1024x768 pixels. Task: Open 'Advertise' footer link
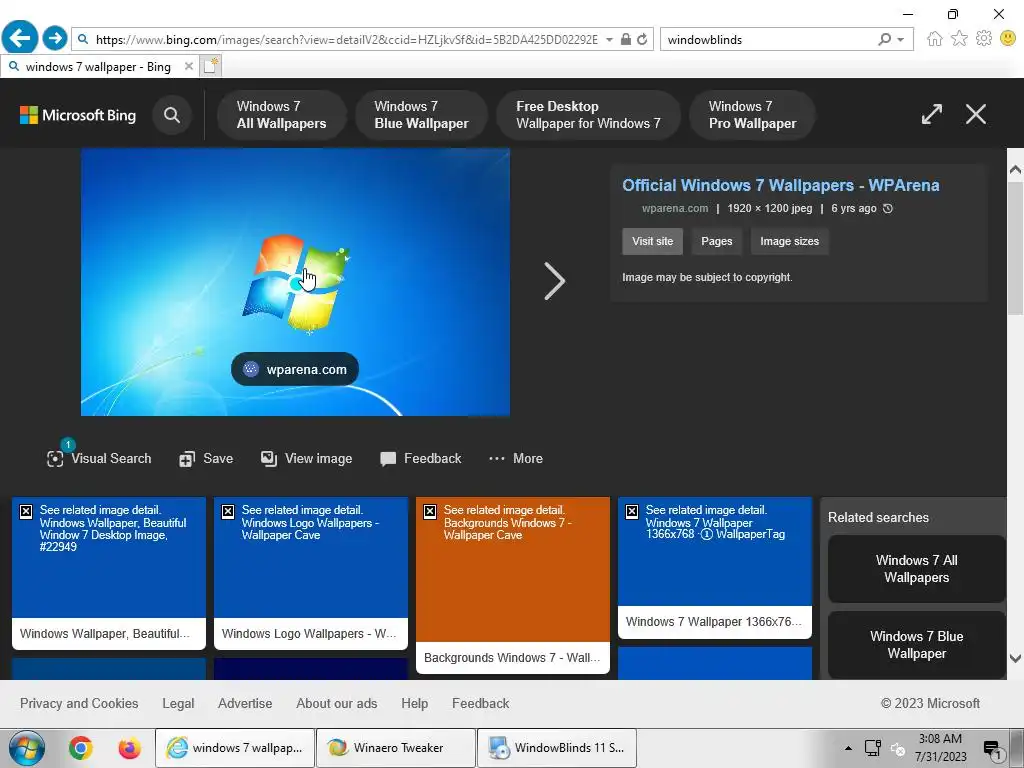coord(245,703)
